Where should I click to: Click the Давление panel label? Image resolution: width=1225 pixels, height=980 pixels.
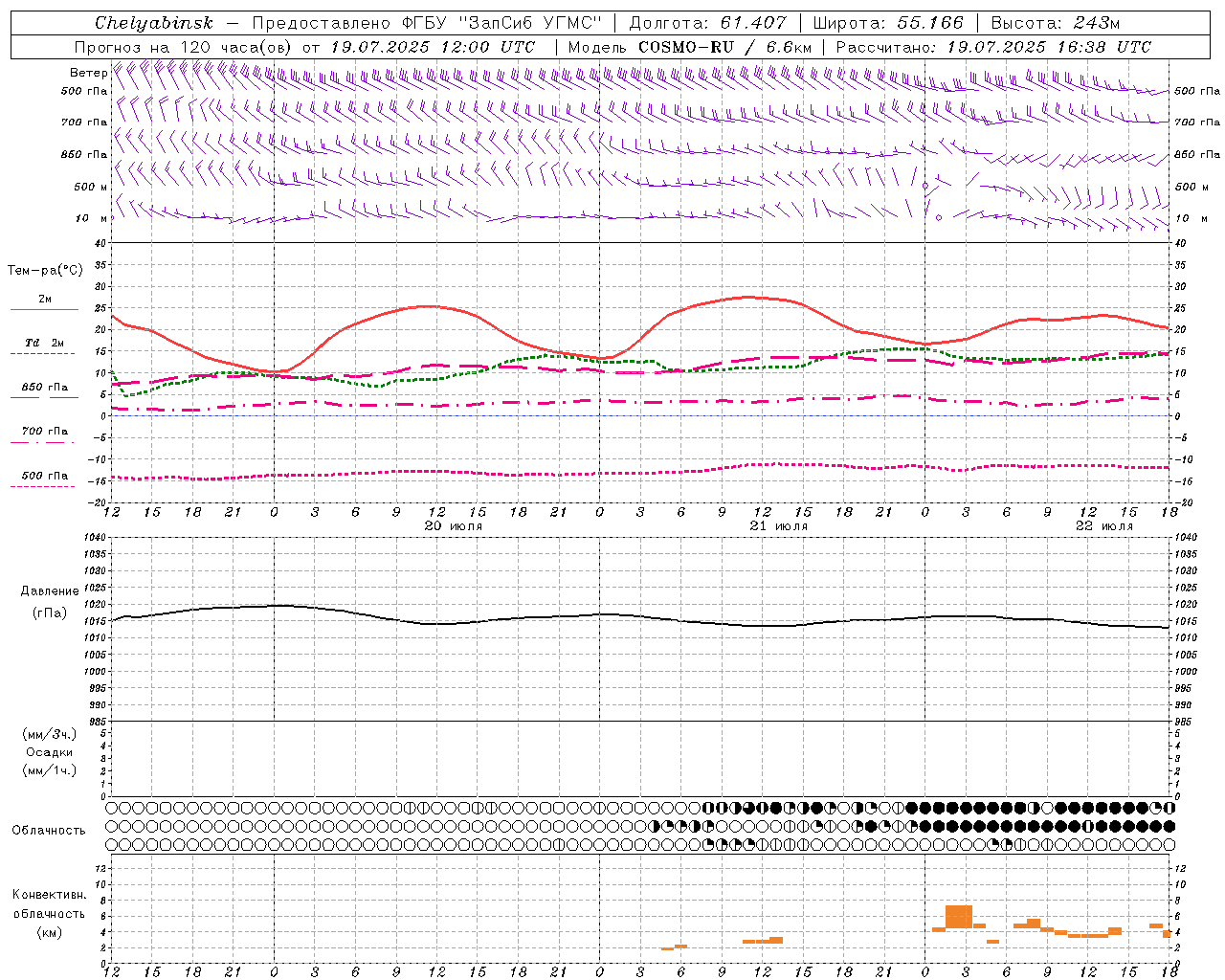(49, 591)
